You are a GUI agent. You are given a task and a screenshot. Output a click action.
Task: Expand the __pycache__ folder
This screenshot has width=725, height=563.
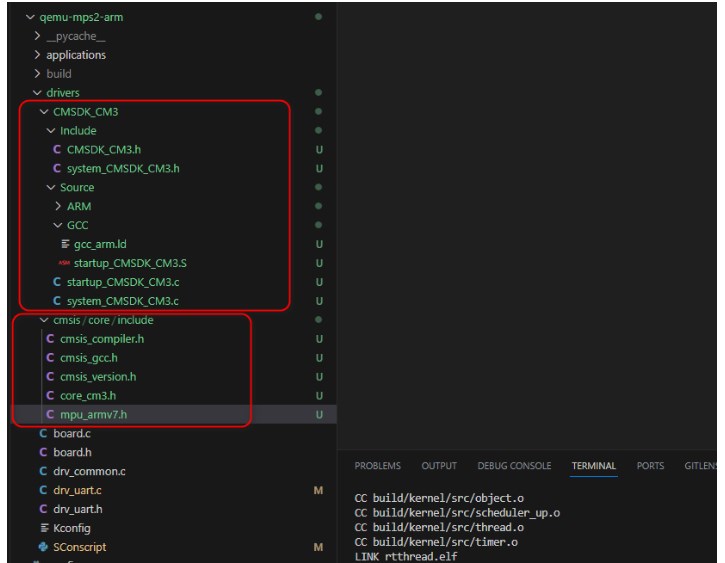(37, 36)
